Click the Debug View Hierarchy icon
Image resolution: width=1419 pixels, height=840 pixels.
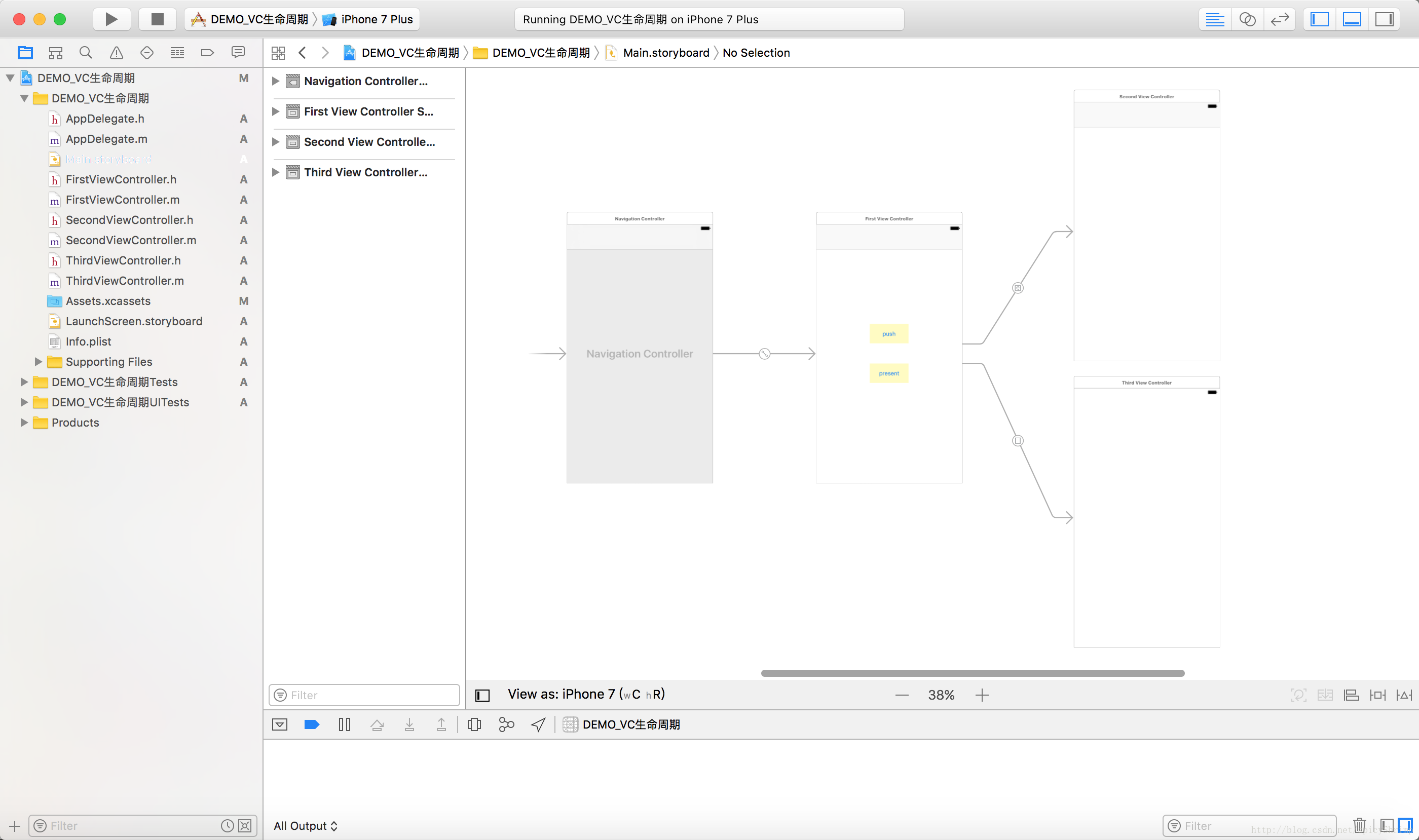click(474, 724)
